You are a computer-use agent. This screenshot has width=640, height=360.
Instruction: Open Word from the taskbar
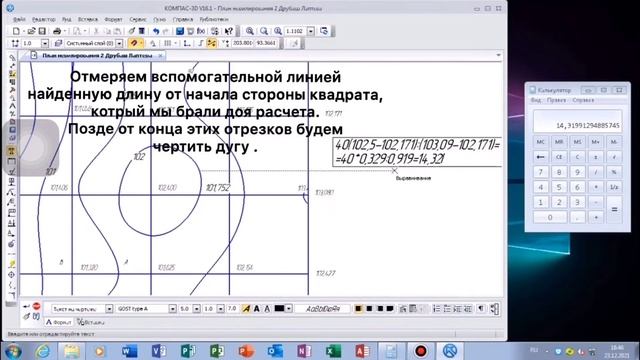pos(129,351)
